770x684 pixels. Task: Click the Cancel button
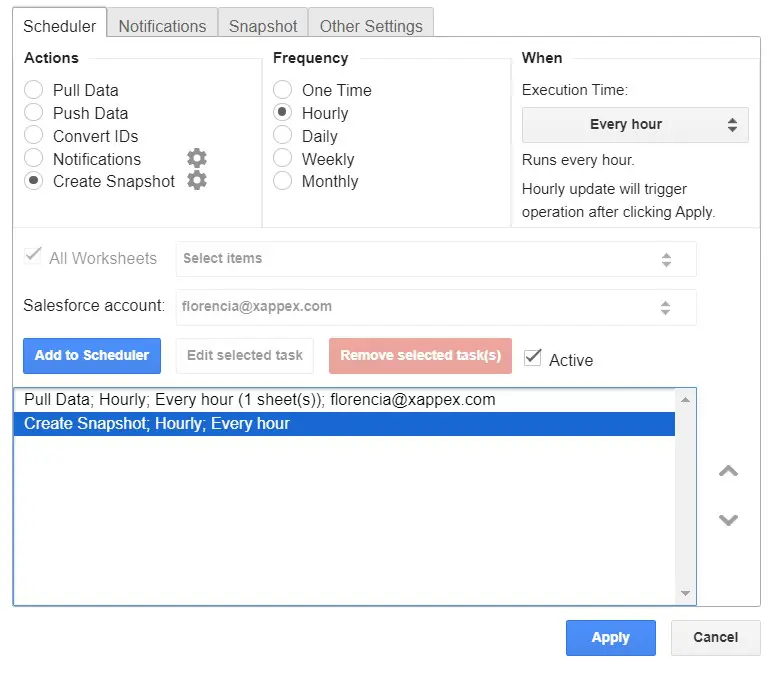715,637
